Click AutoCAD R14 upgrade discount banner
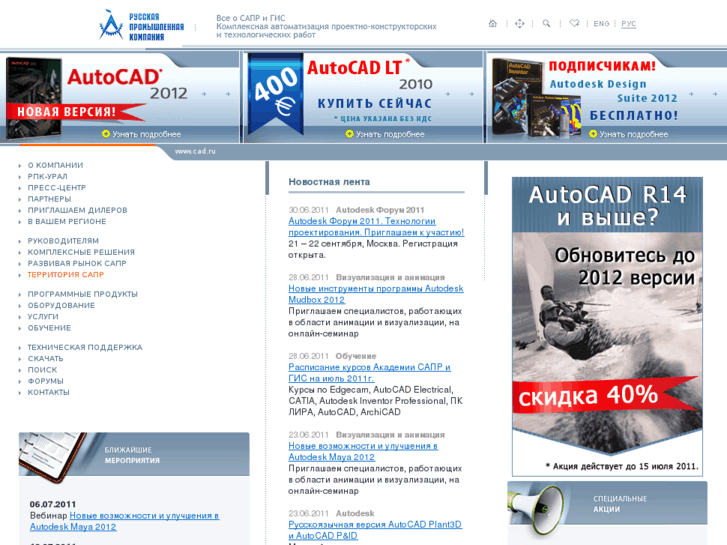Screen dimensions: 727x545 (x=607, y=327)
